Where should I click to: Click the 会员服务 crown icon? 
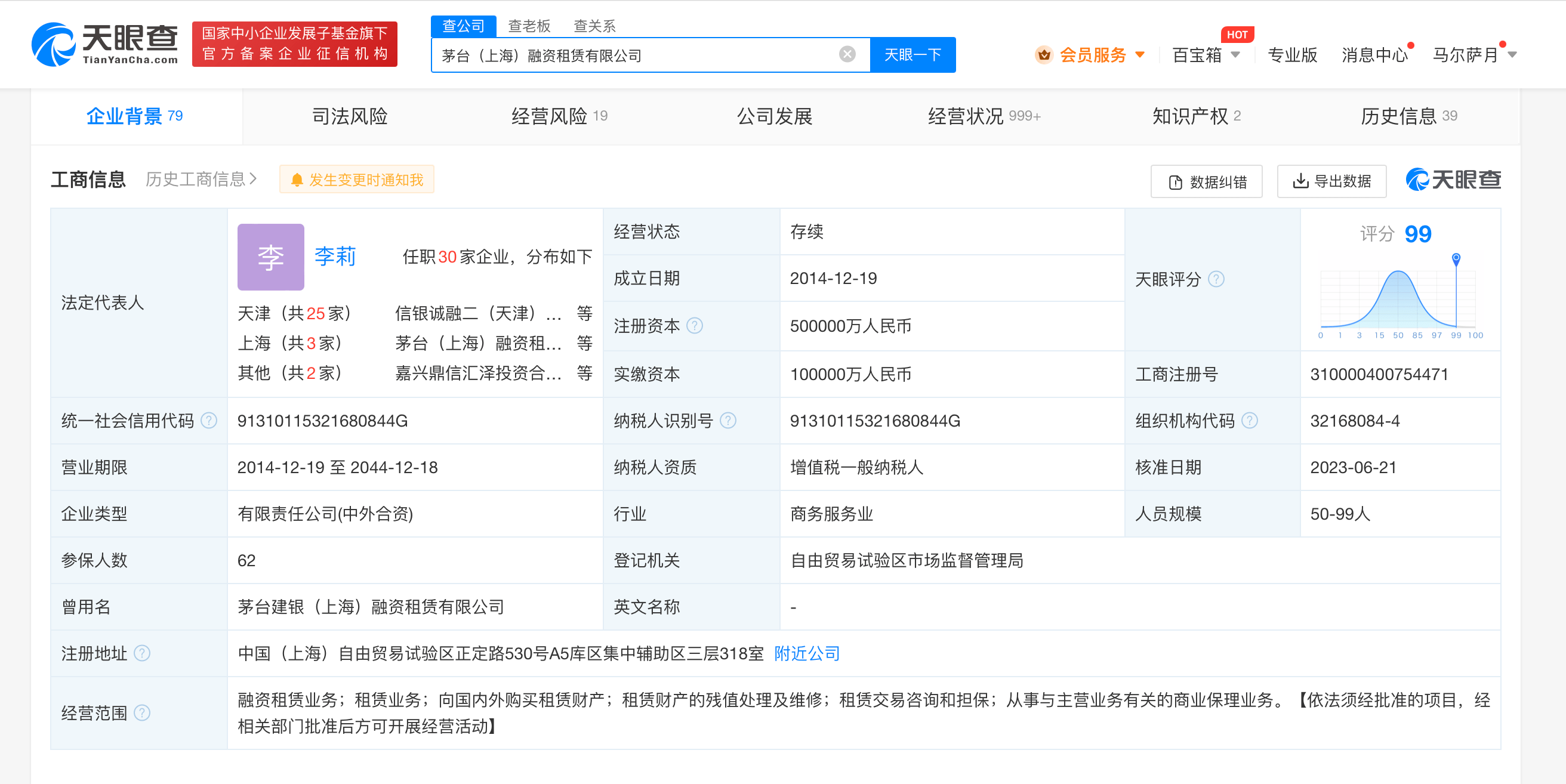(1044, 55)
